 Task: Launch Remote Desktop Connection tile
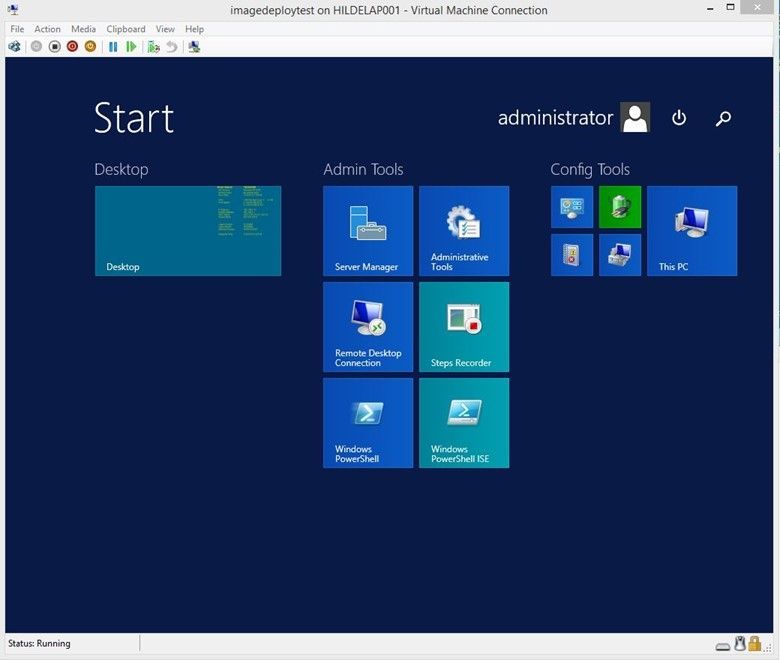click(x=368, y=327)
